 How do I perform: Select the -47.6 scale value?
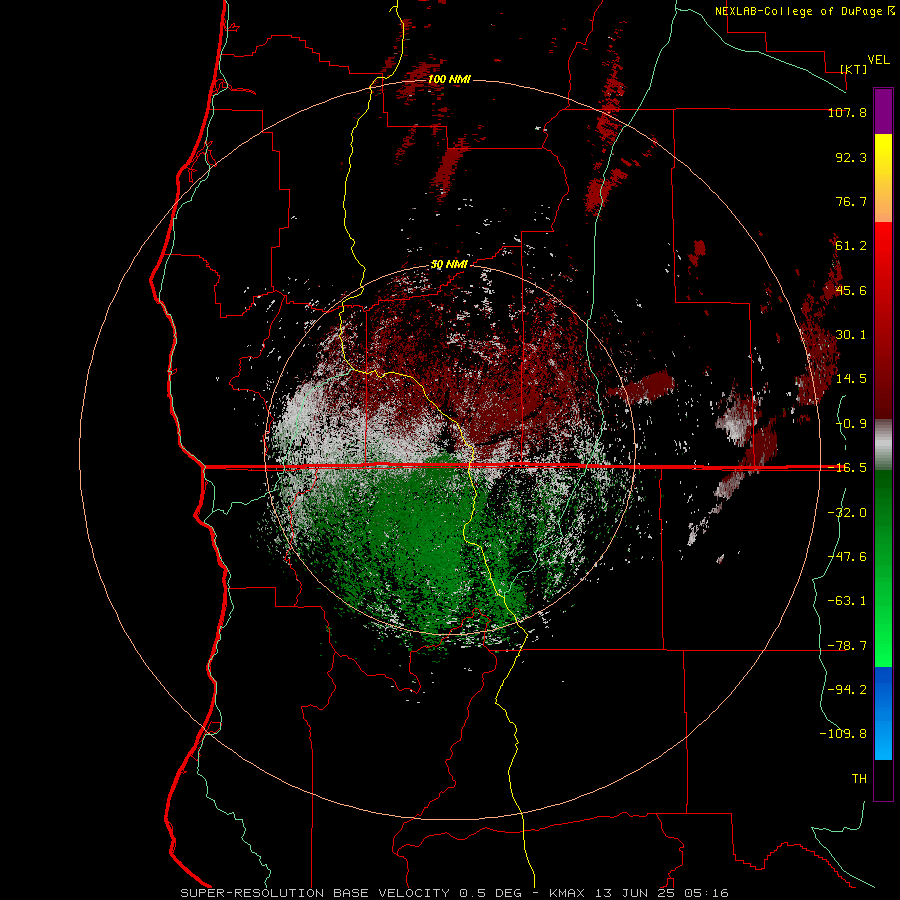click(x=847, y=557)
